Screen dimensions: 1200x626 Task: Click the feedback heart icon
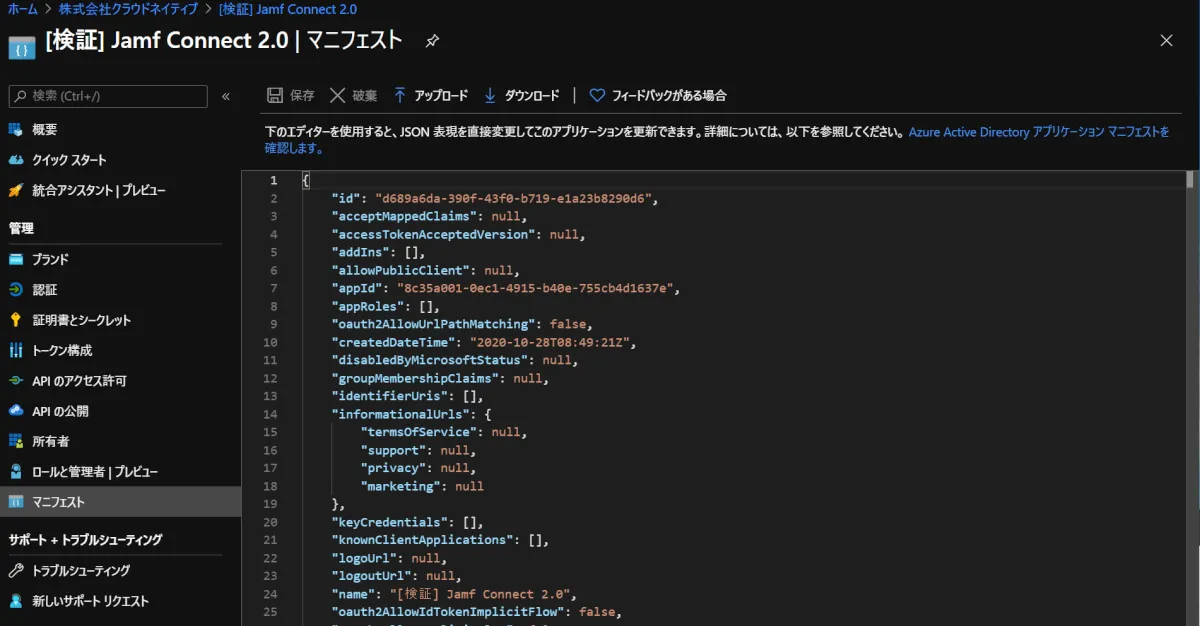click(x=597, y=96)
